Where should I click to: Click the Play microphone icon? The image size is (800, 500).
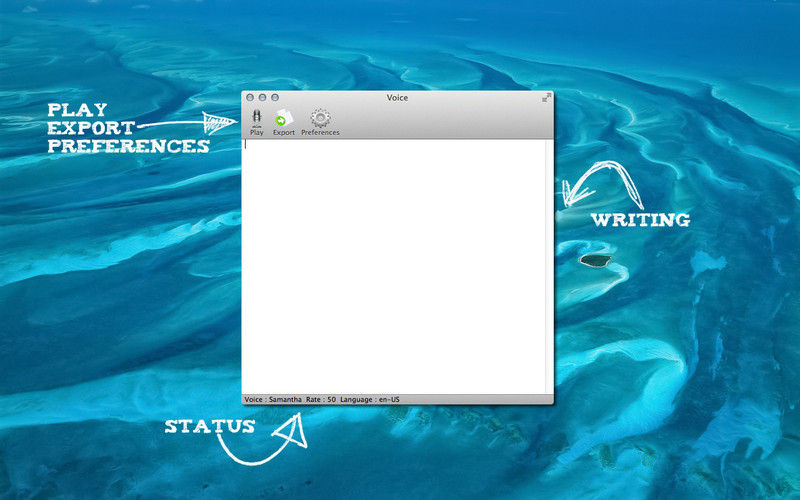point(256,119)
